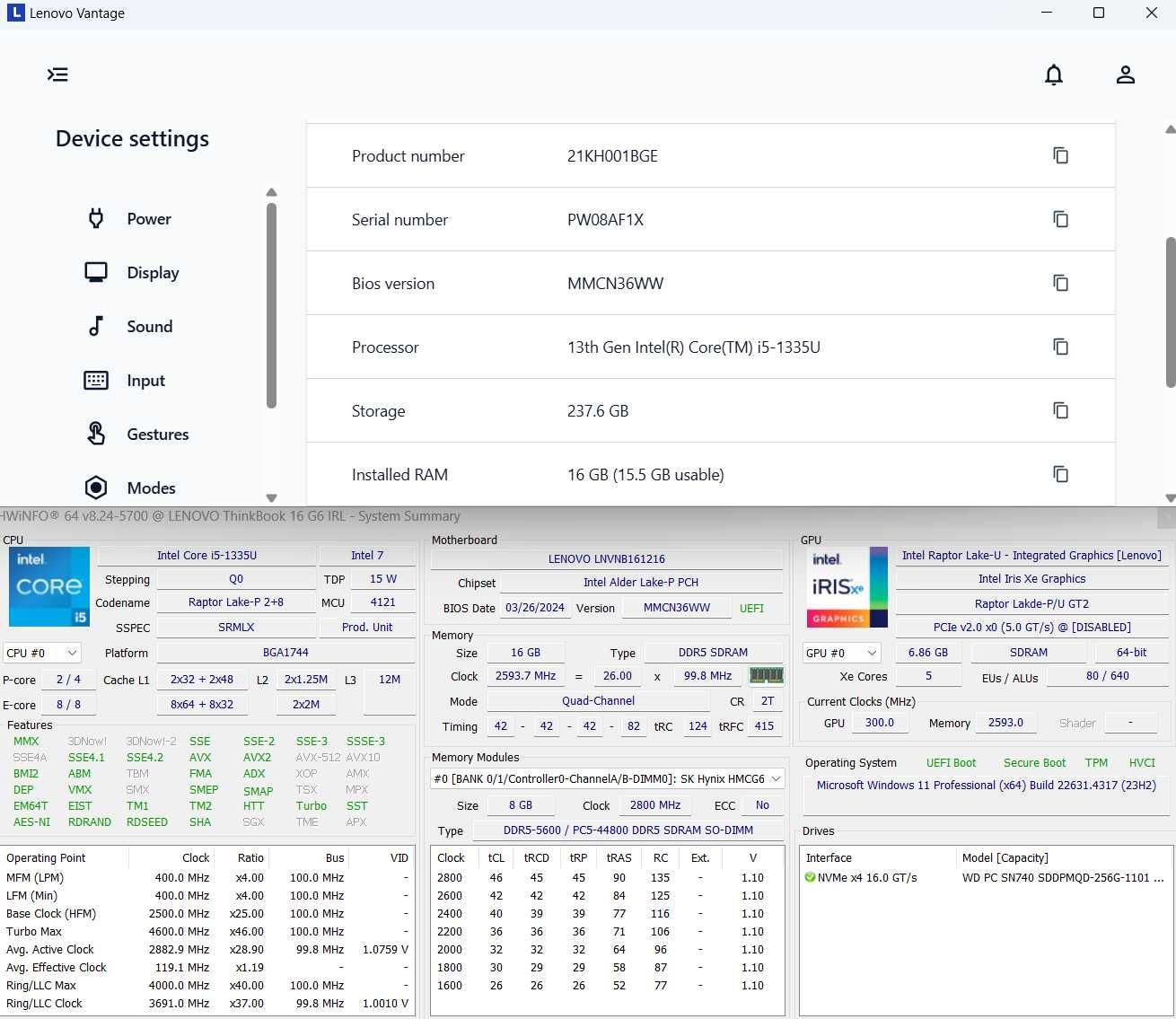Click the BGA1744 platform field
Viewport: 1176px width, 1019px height.
(x=285, y=653)
